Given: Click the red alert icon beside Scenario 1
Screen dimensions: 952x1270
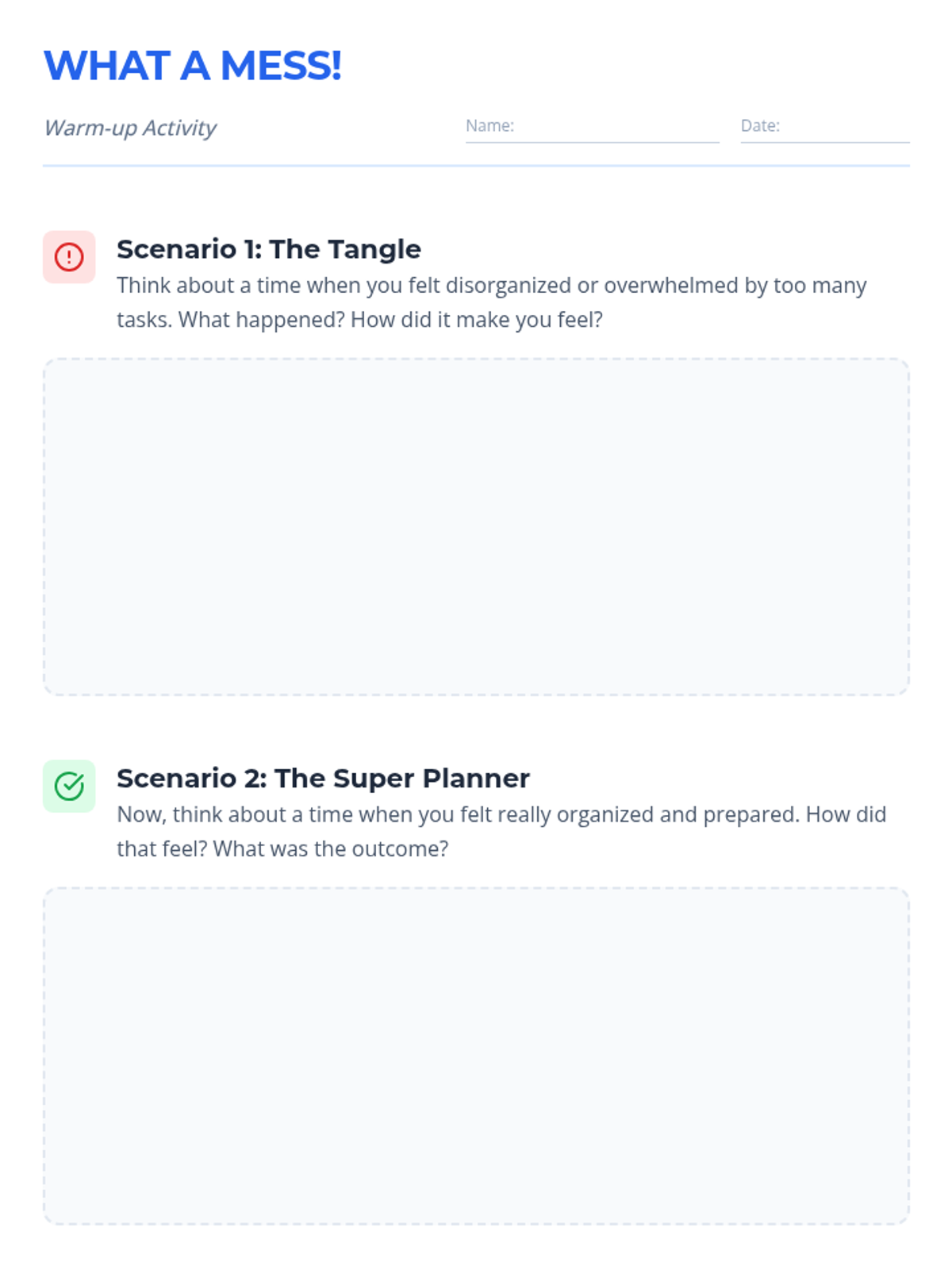Looking at the screenshot, I should coord(69,257).
